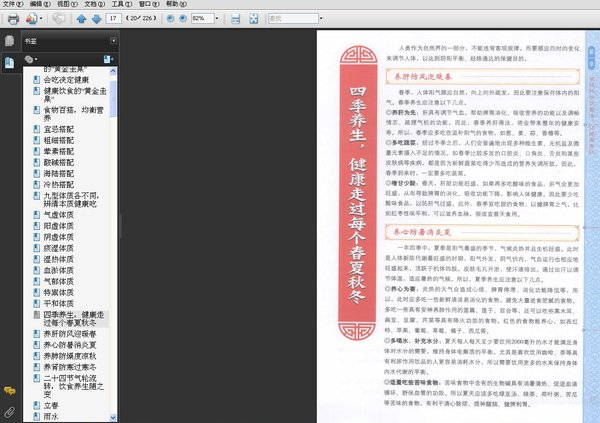Select bookmark 湿热体质
Image resolution: width=600 pixels, height=423 pixels.
tap(59, 259)
